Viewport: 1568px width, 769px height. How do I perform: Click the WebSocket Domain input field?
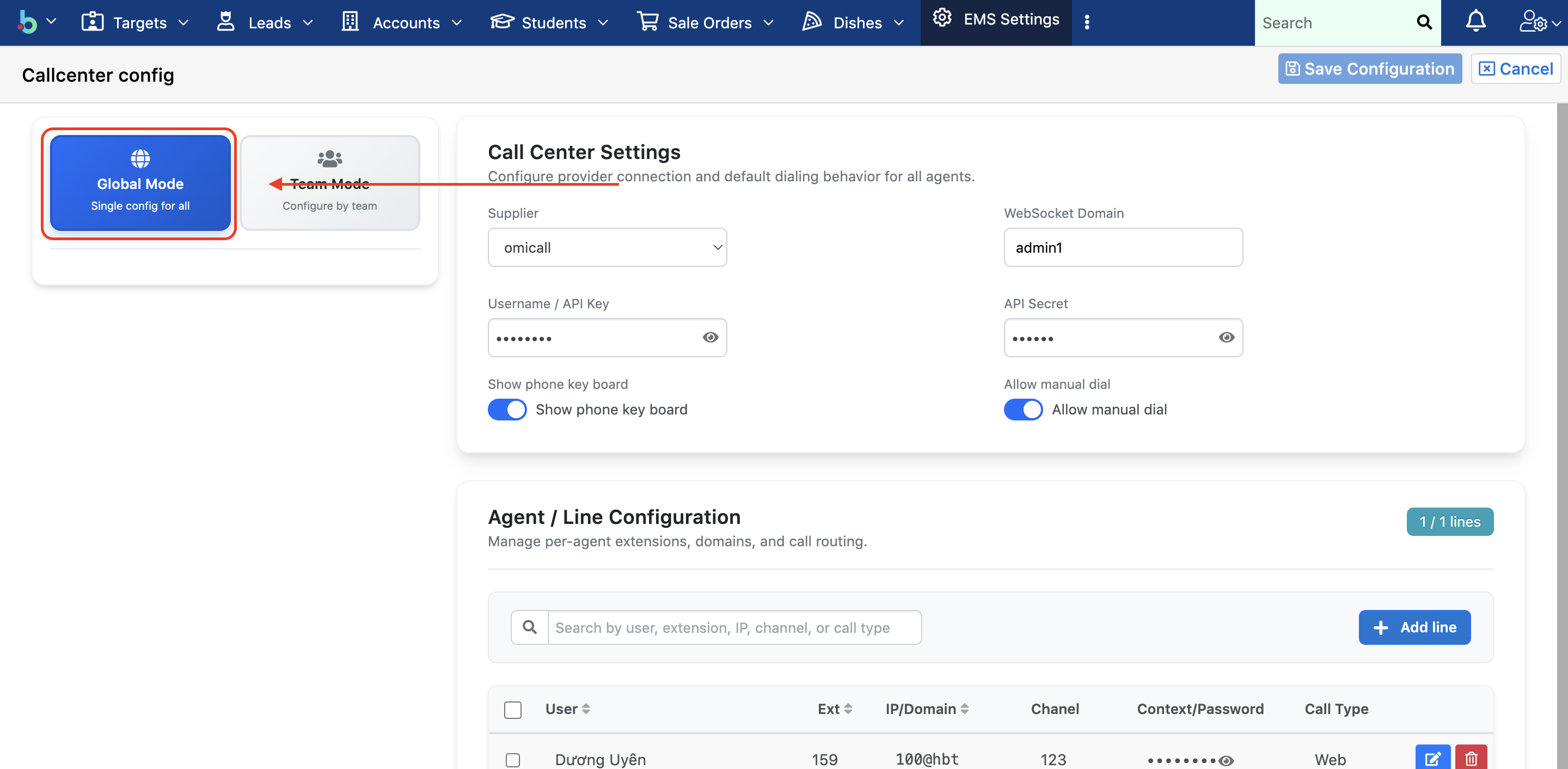coord(1123,247)
